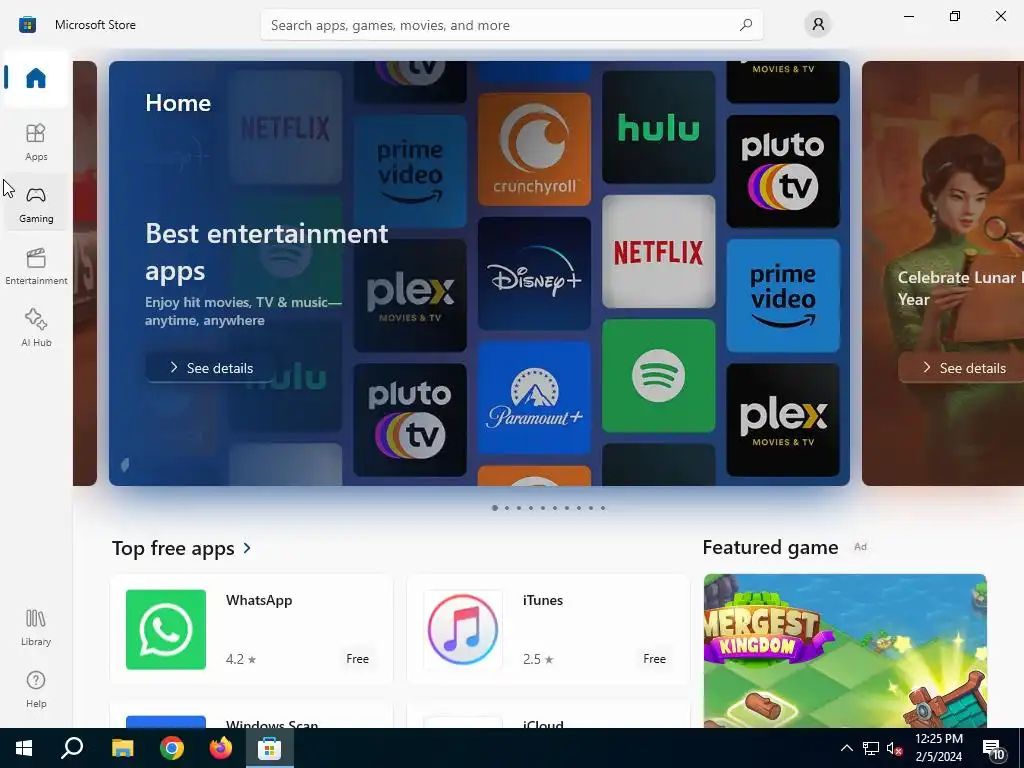Click iTunes Free price button
Viewport: 1024px width, 768px height.
point(654,659)
